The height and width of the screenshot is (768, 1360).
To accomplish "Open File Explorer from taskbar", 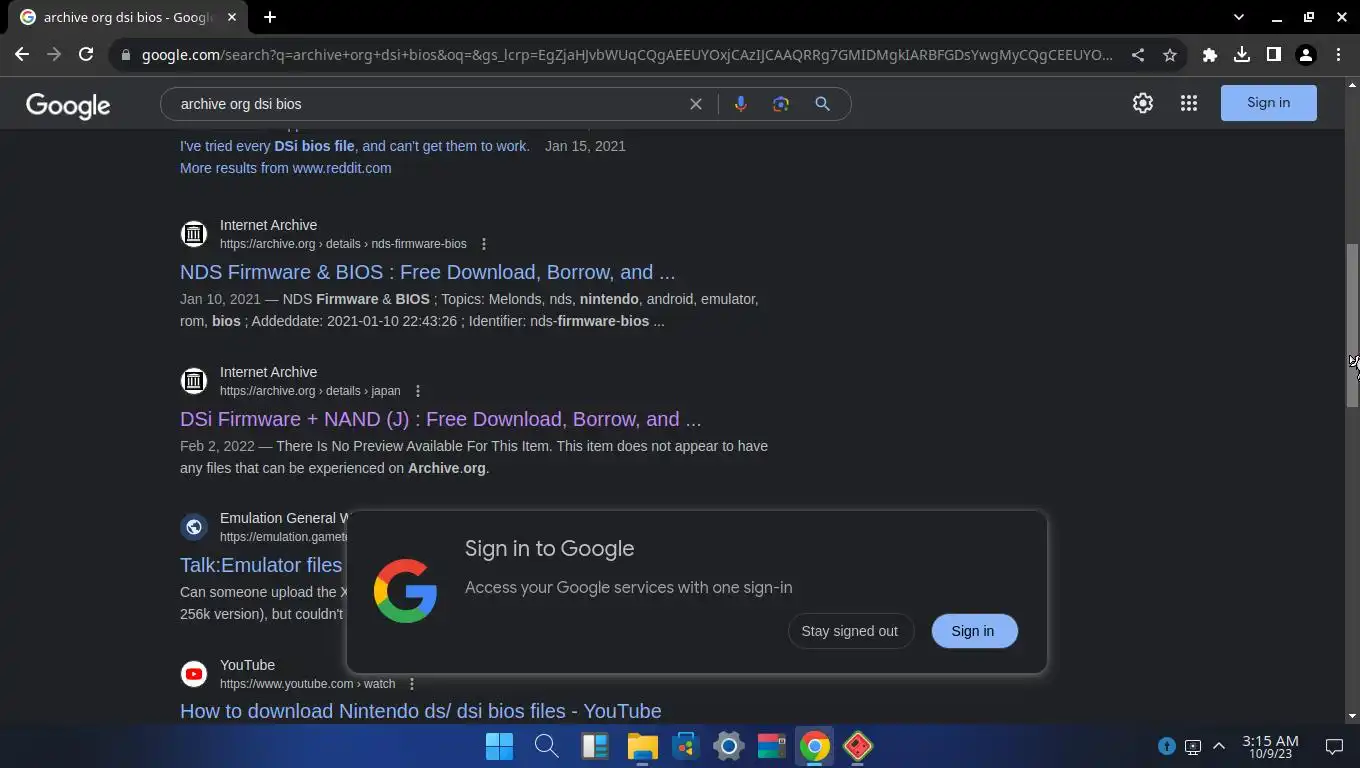I will 642,746.
